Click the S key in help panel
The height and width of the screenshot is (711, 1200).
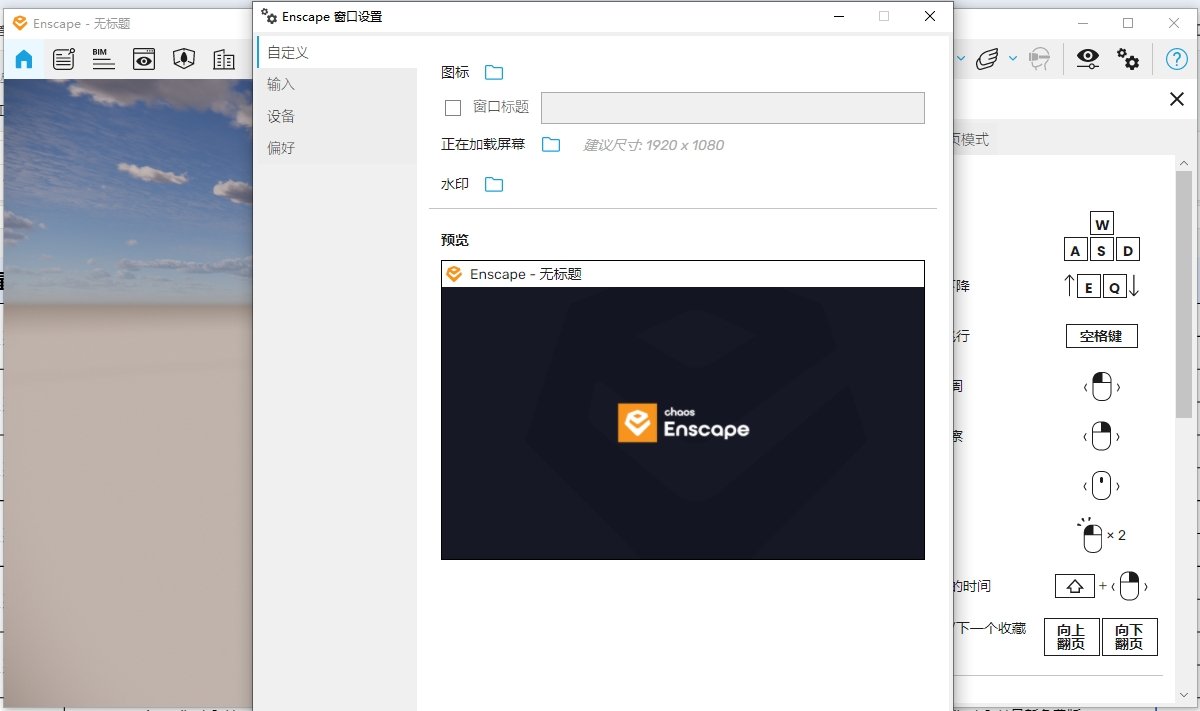coord(1102,250)
